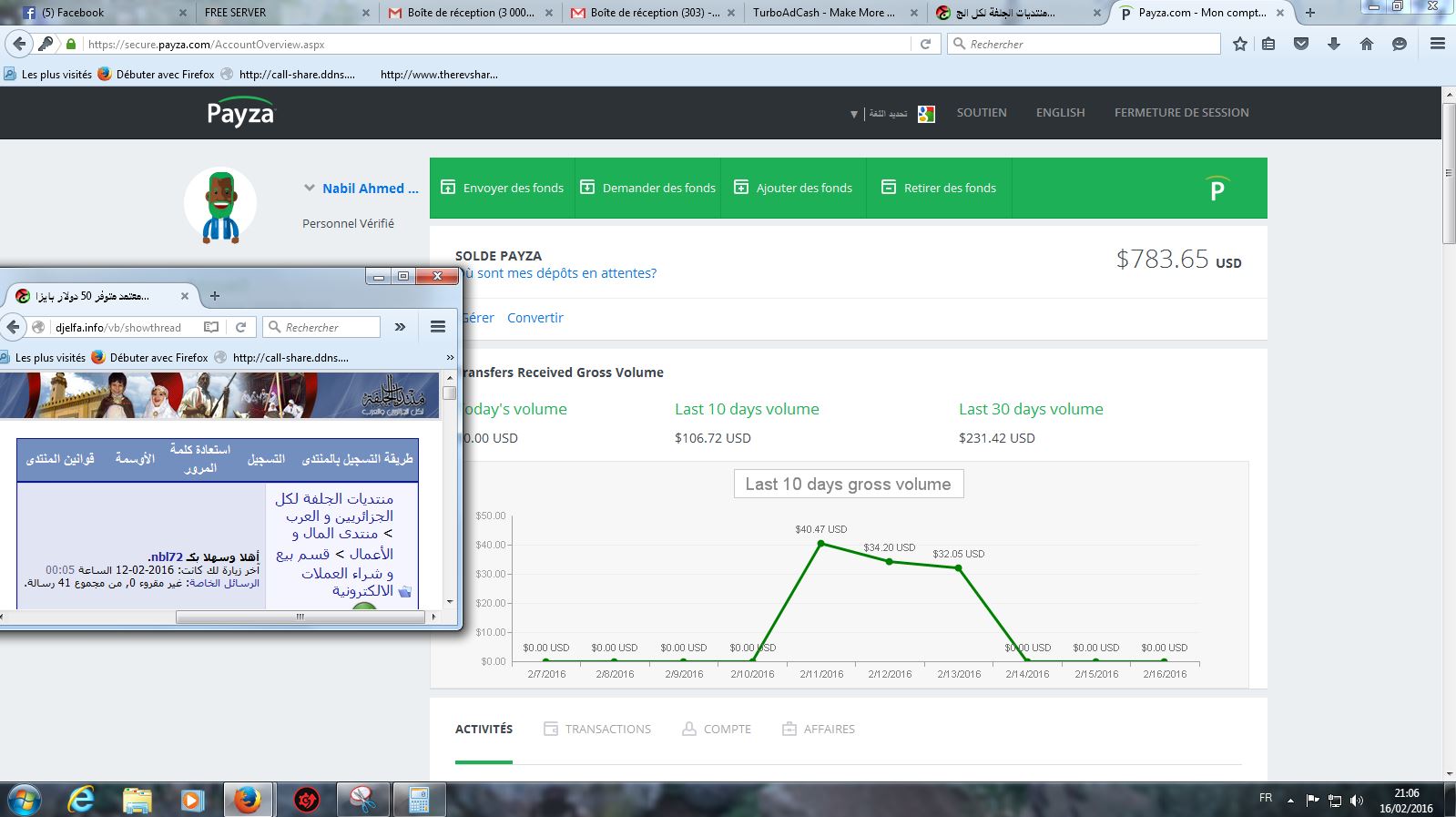Open new tab in the djelfa.info window

(215, 296)
